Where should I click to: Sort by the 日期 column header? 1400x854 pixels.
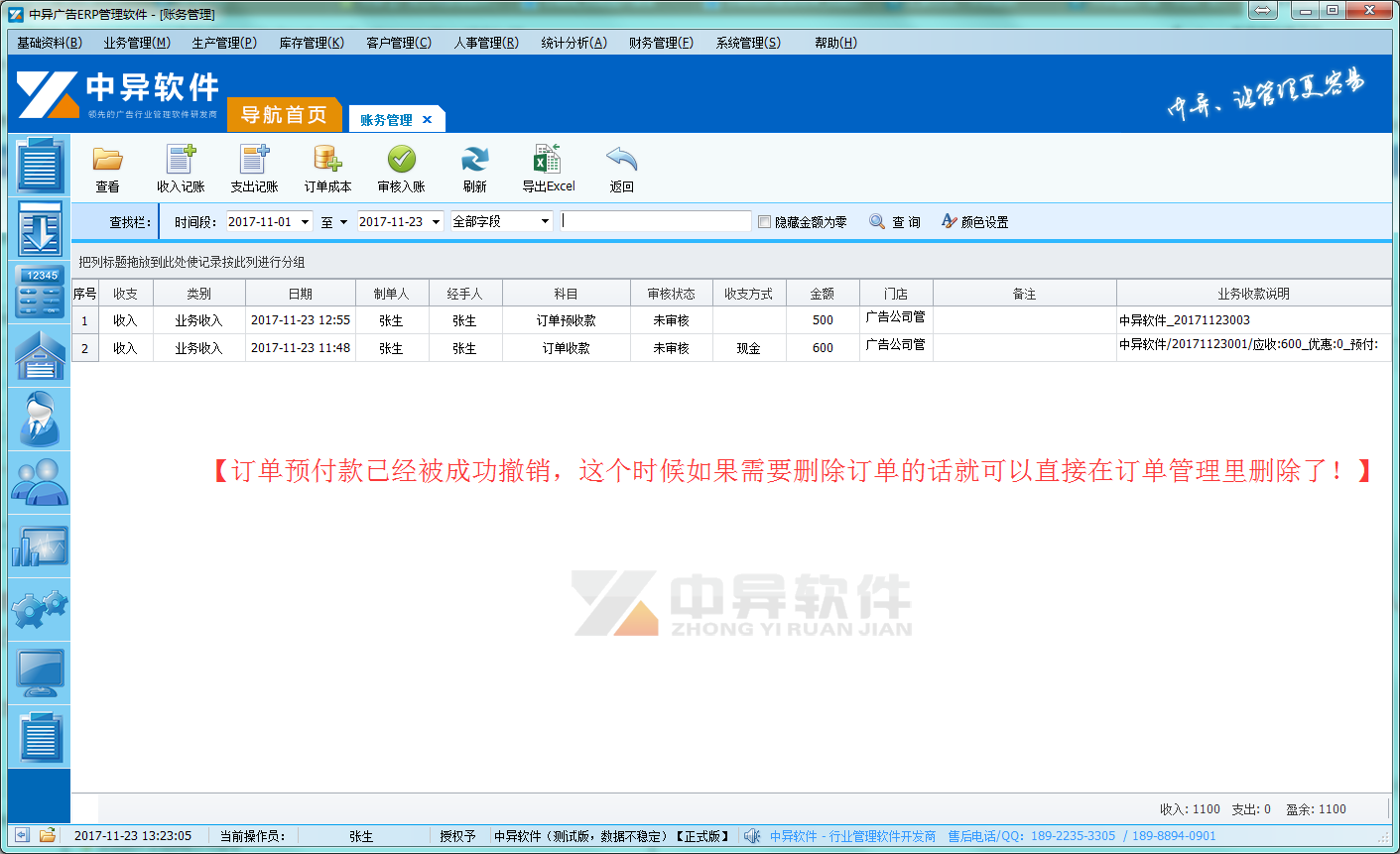coord(301,294)
